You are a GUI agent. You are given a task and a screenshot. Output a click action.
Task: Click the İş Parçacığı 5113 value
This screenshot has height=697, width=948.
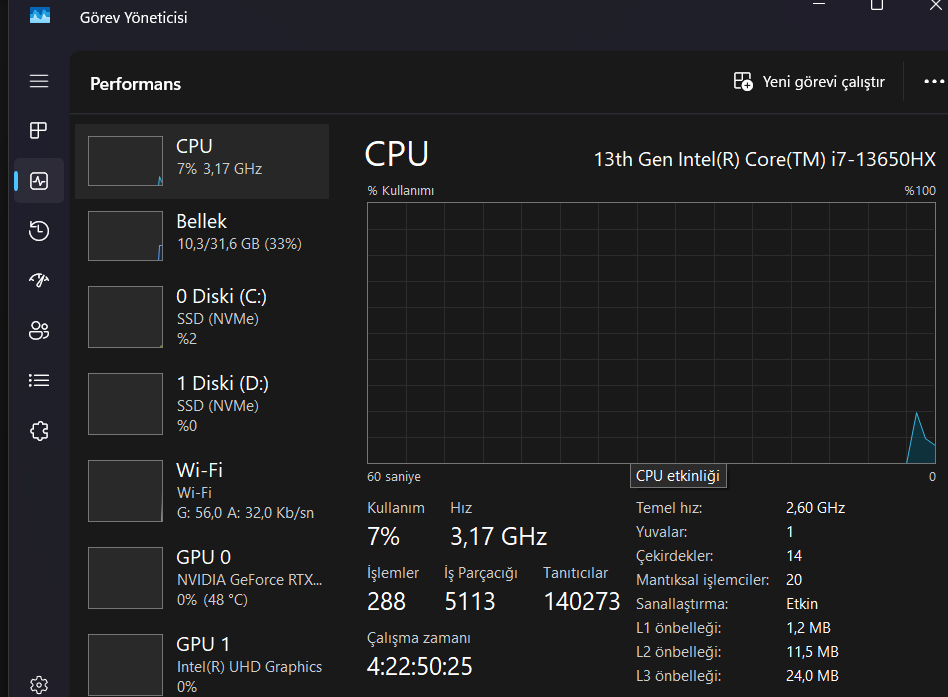coord(470,601)
